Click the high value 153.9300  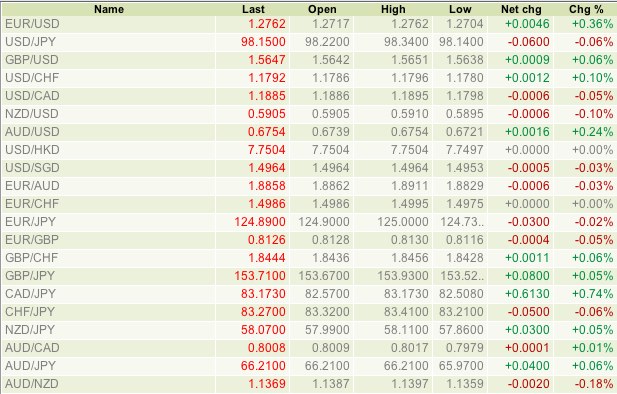(403, 276)
